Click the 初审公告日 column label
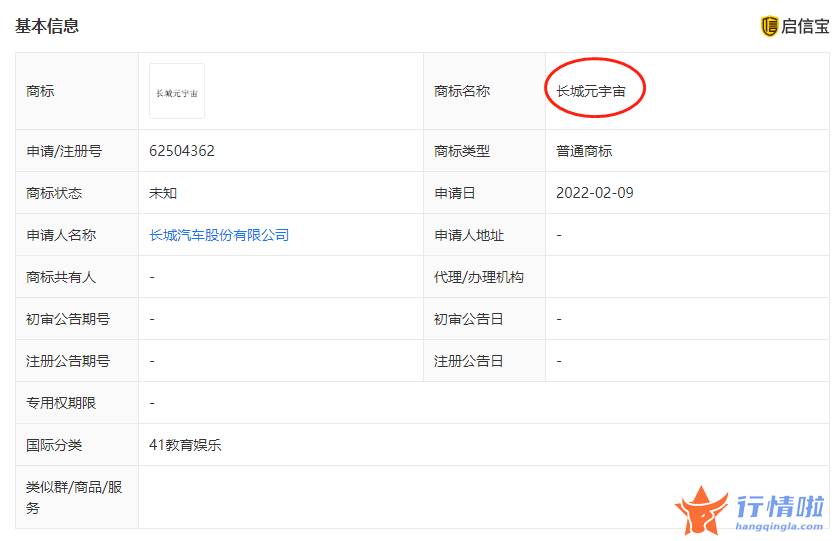This screenshot has width=840, height=541. [x=469, y=319]
